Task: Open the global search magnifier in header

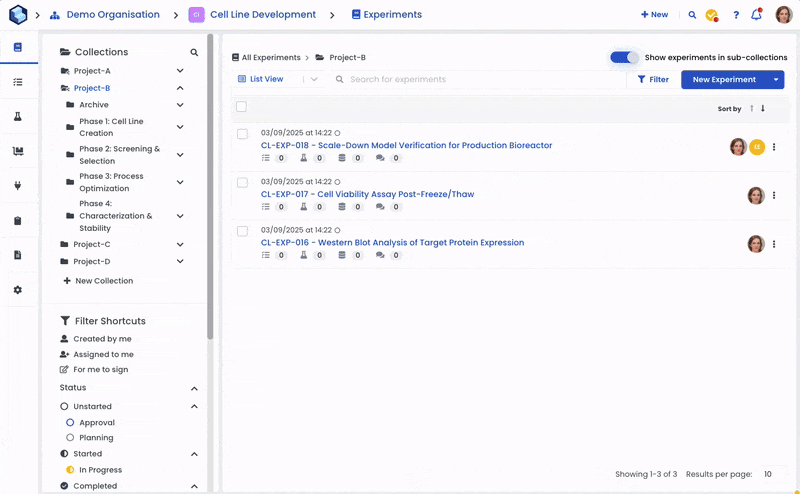Action: click(x=692, y=15)
